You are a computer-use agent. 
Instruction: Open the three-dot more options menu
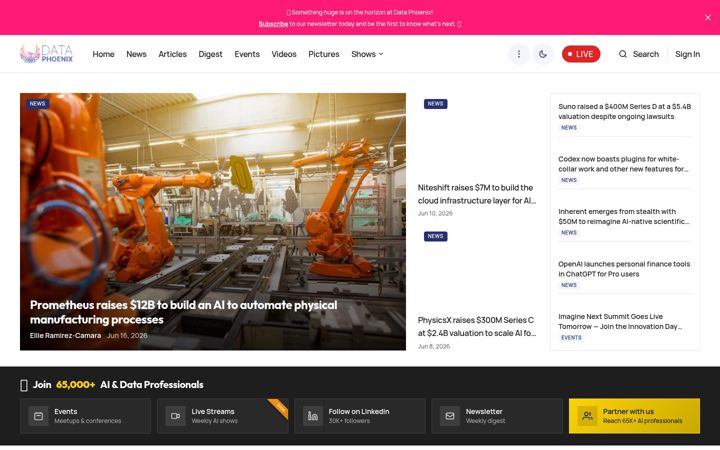[518, 54]
